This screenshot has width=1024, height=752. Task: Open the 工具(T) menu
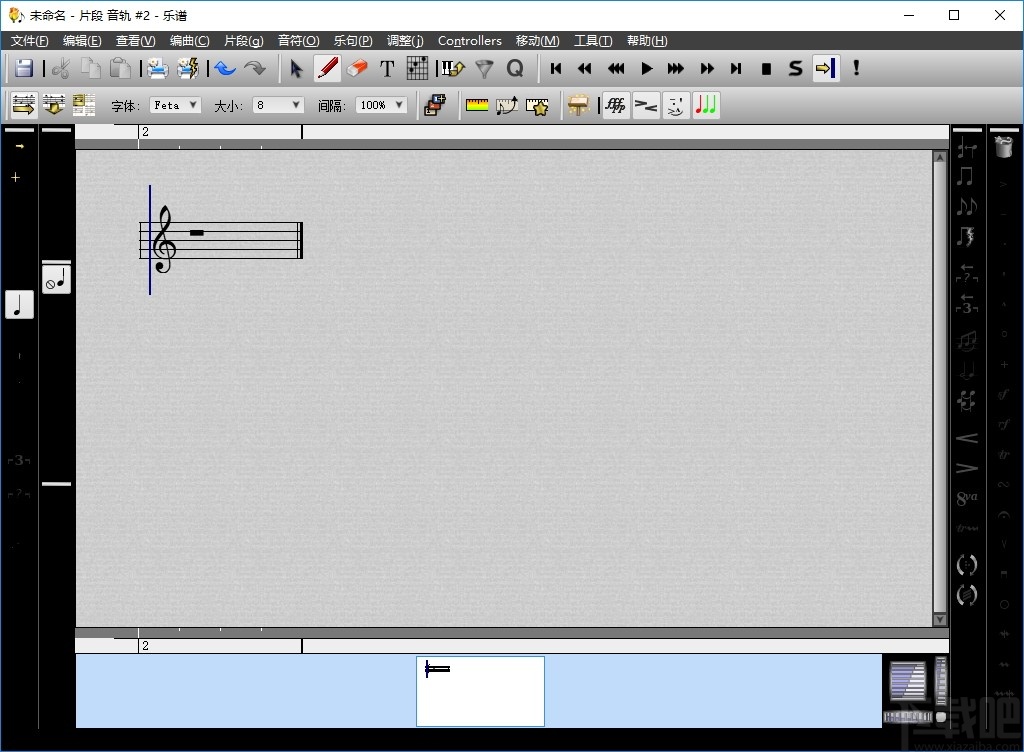click(x=592, y=40)
